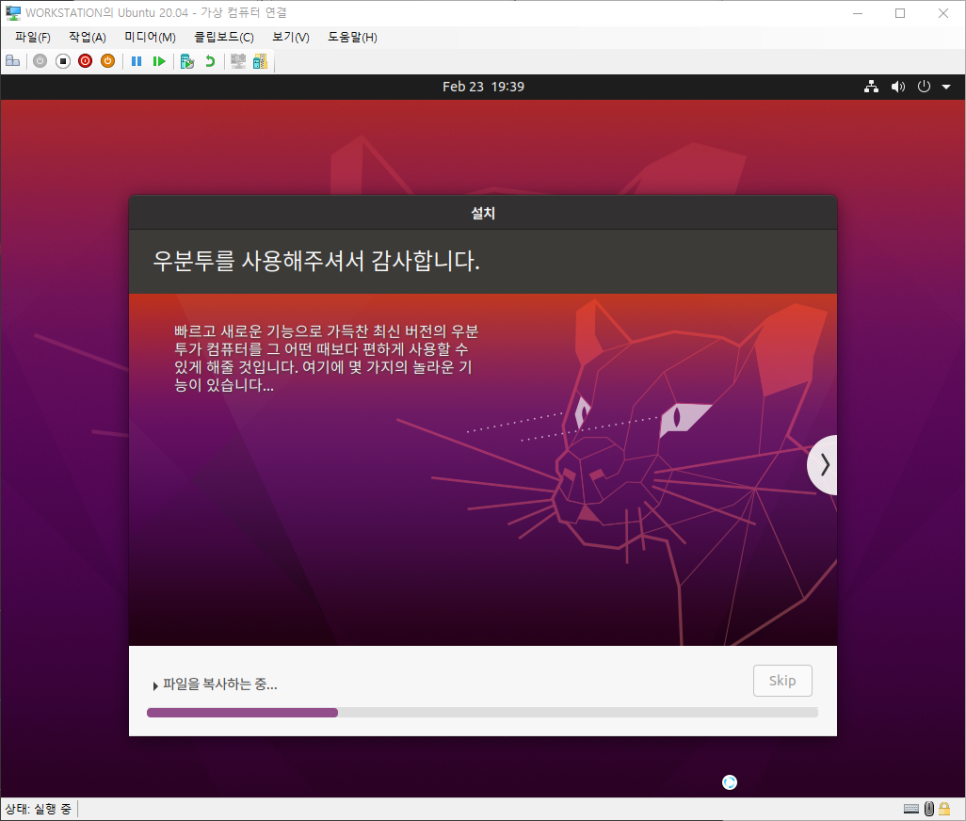Click the Ubuntu power icon in top bar

(x=923, y=87)
